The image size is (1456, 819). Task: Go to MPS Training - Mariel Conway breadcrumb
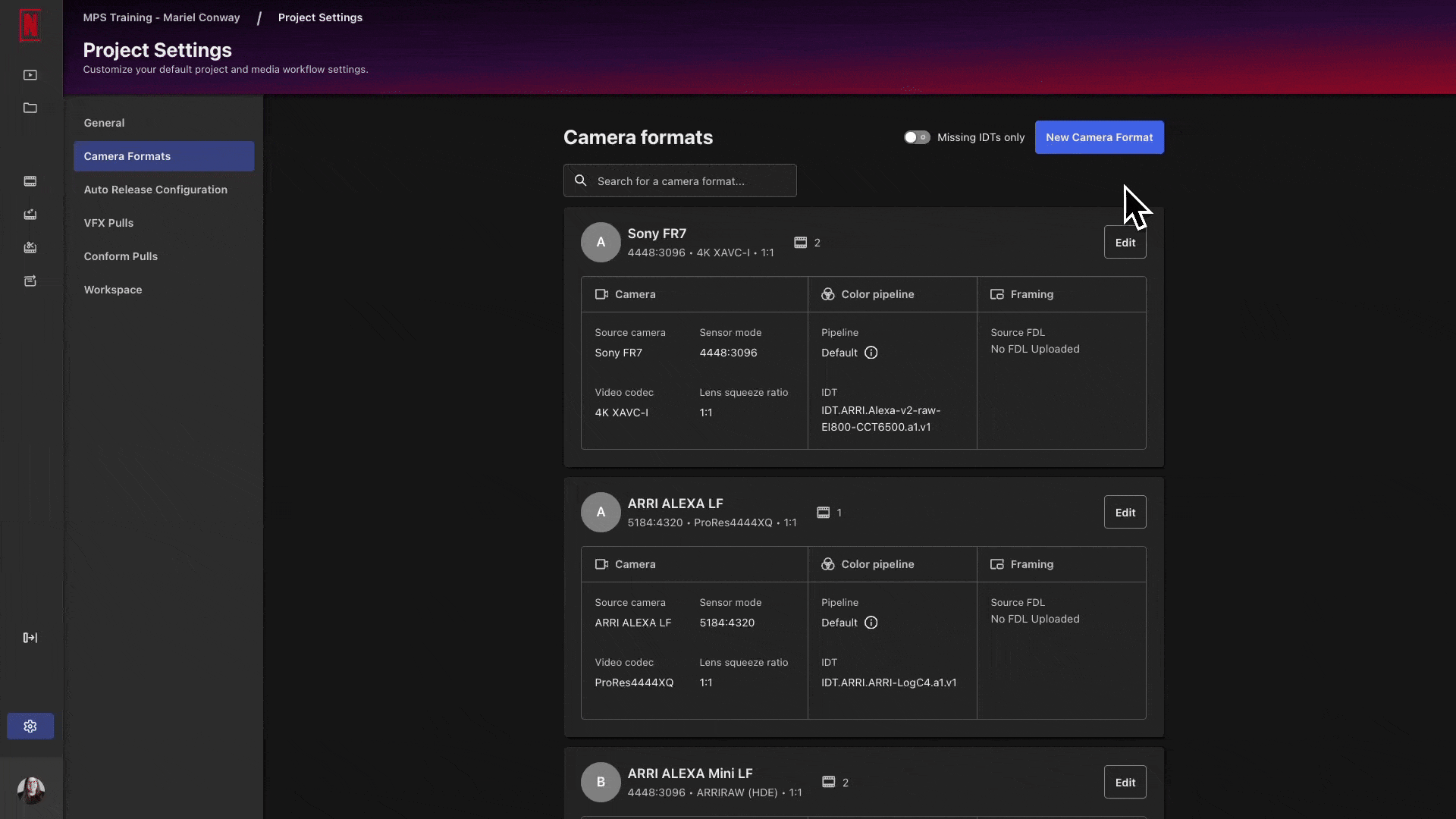tap(162, 17)
